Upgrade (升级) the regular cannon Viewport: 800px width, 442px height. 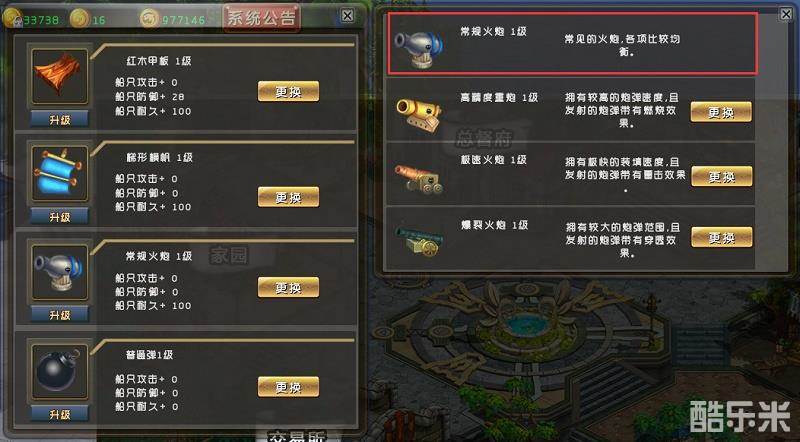click(60, 315)
